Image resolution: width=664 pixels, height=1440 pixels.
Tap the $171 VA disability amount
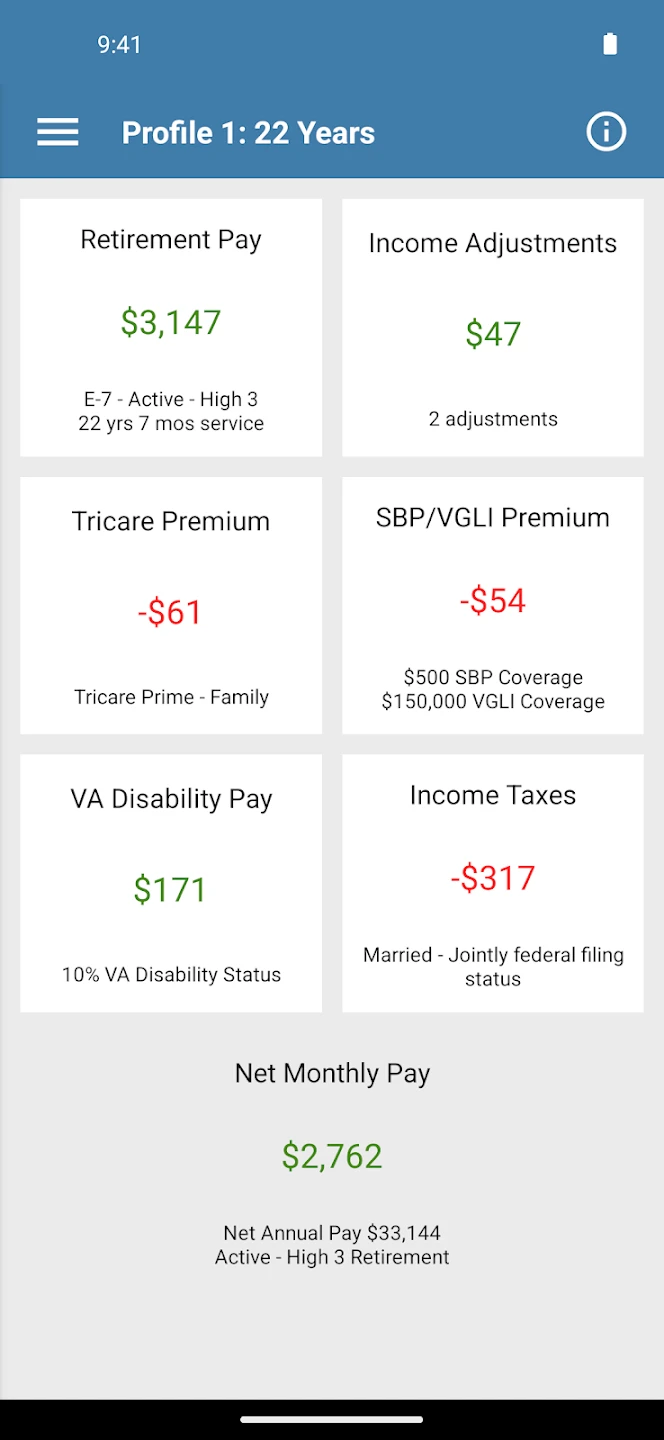coord(170,890)
